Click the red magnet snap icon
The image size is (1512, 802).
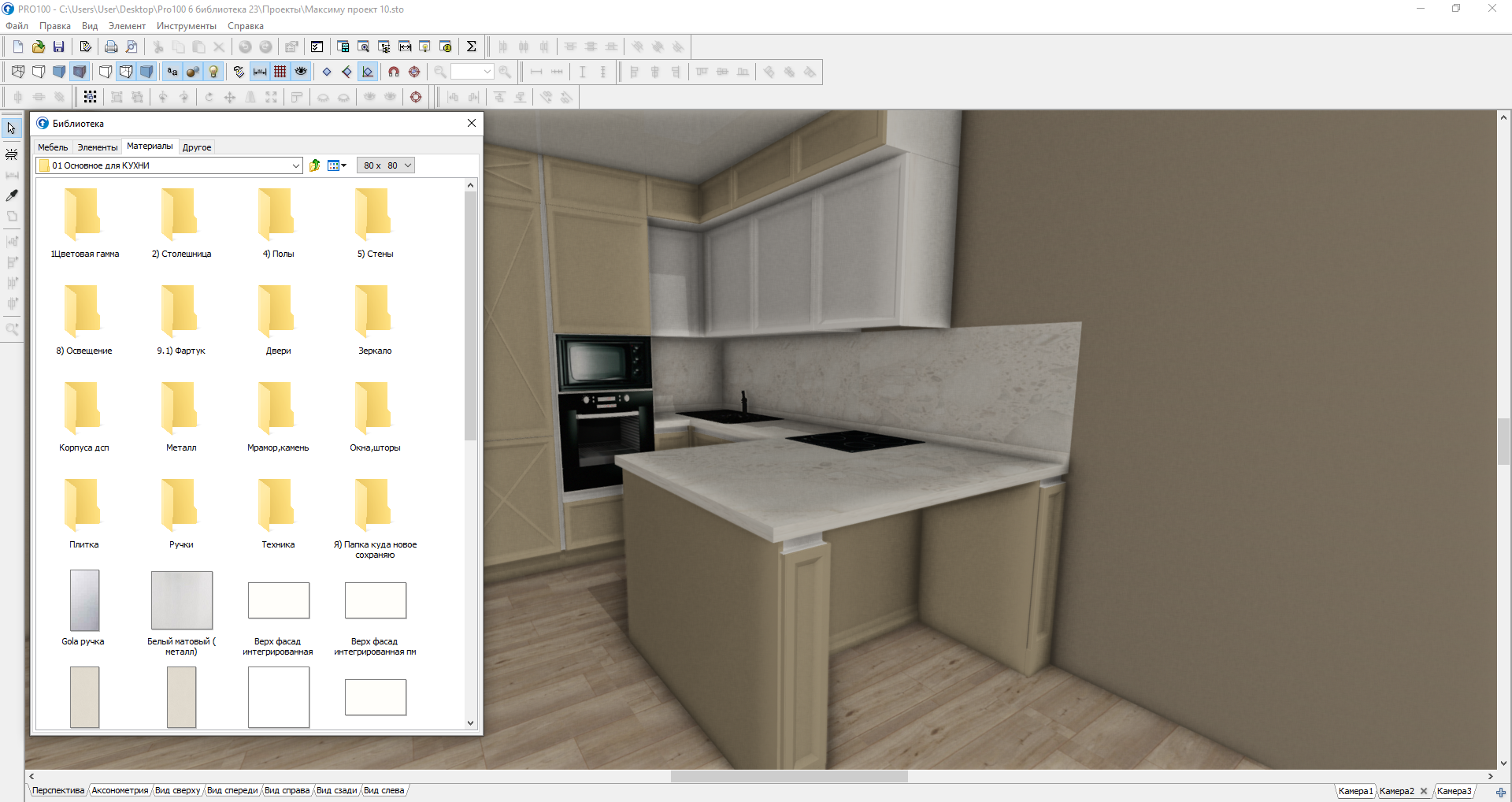coord(394,72)
